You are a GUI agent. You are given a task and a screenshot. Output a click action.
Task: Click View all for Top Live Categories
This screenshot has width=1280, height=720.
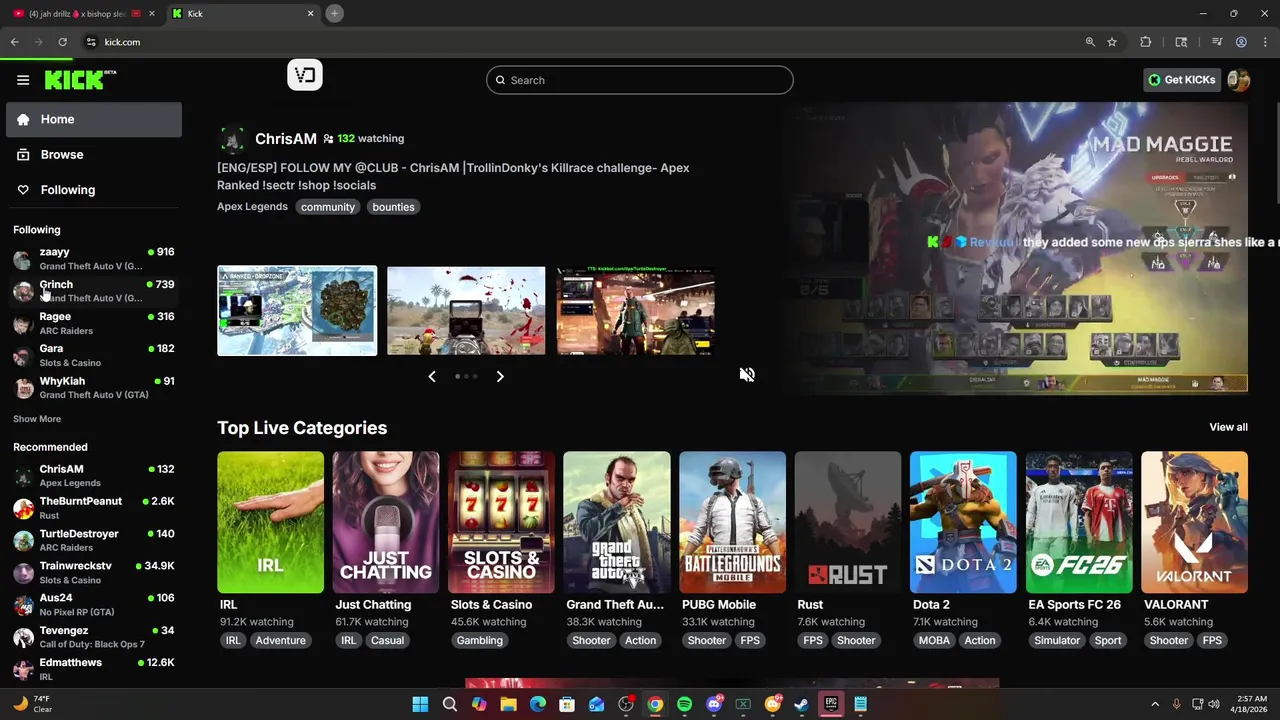click(1228, 427)
